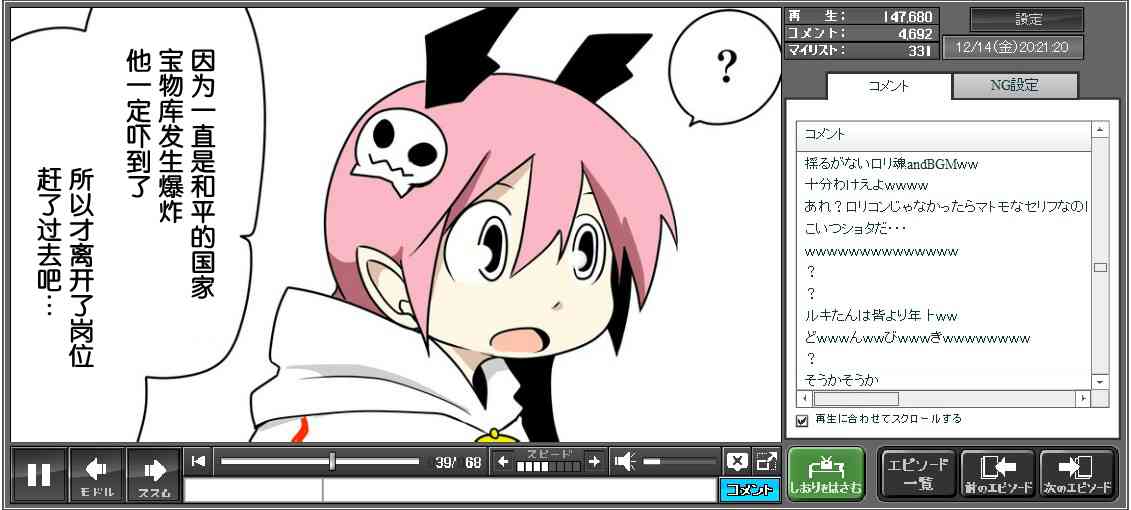Click the comment text input field

[518, 490]
